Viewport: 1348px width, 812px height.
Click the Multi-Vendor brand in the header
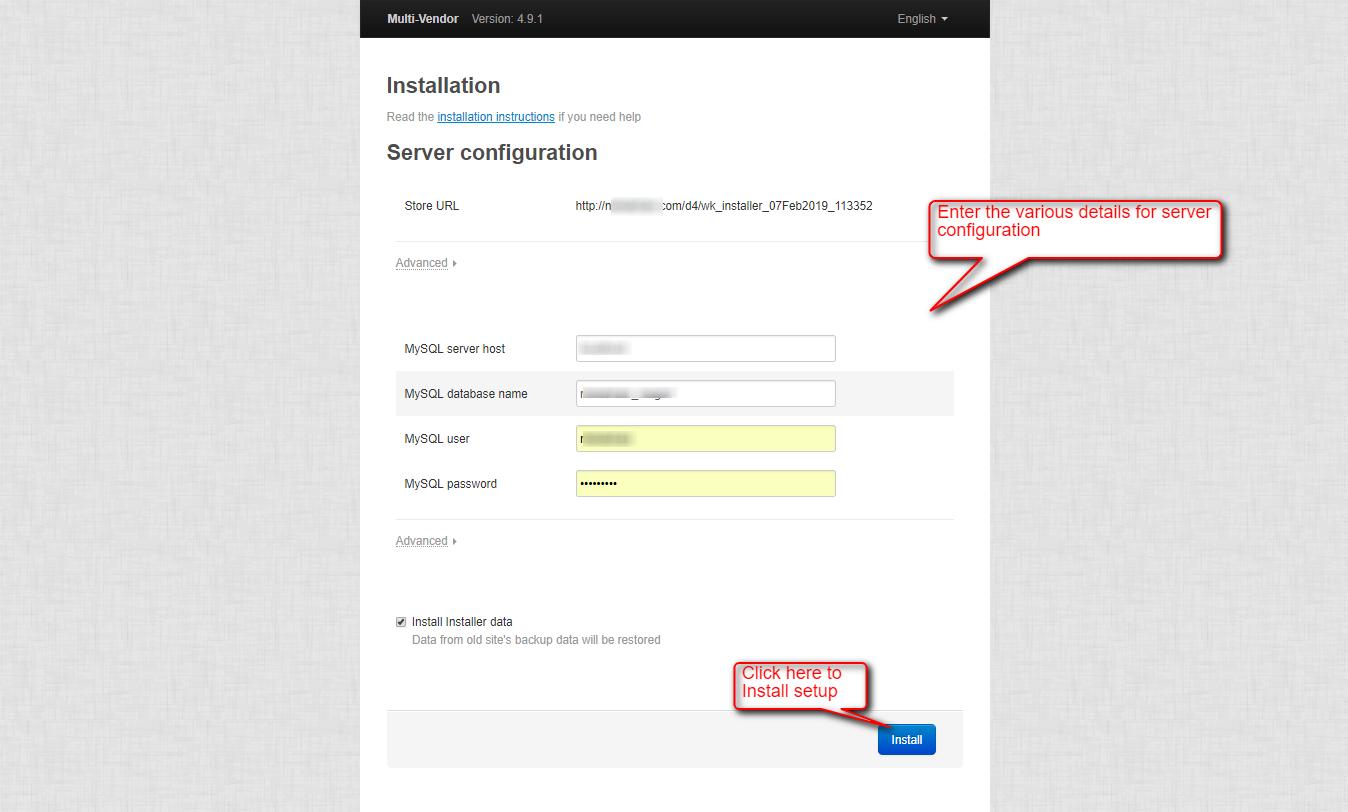pos(422,18)
